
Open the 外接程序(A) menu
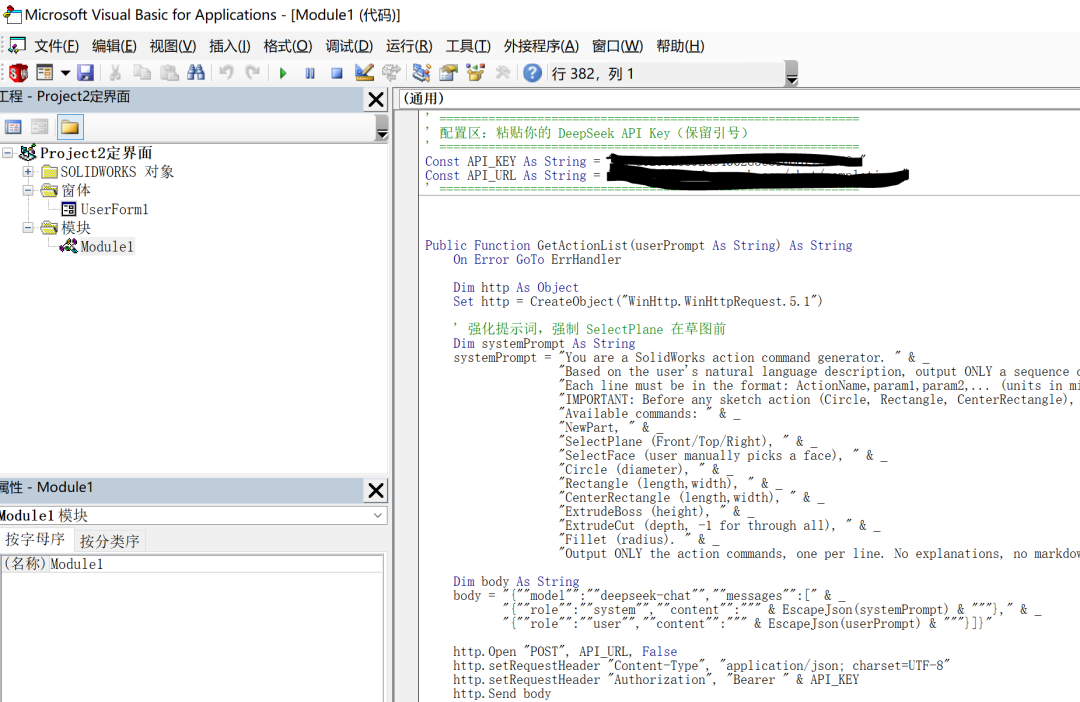point(541,46)
